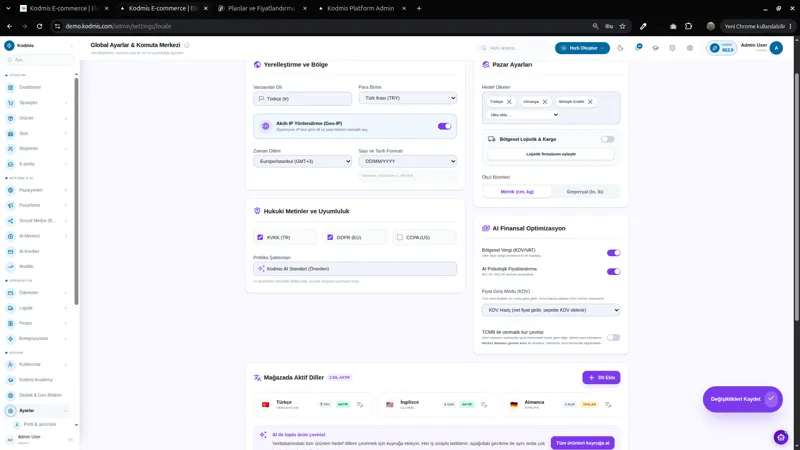Image resolution: width=800 pixels, height=450 pixels.
Task: Open Zaman Dilimi dropdown
Action: click(303, 161)
